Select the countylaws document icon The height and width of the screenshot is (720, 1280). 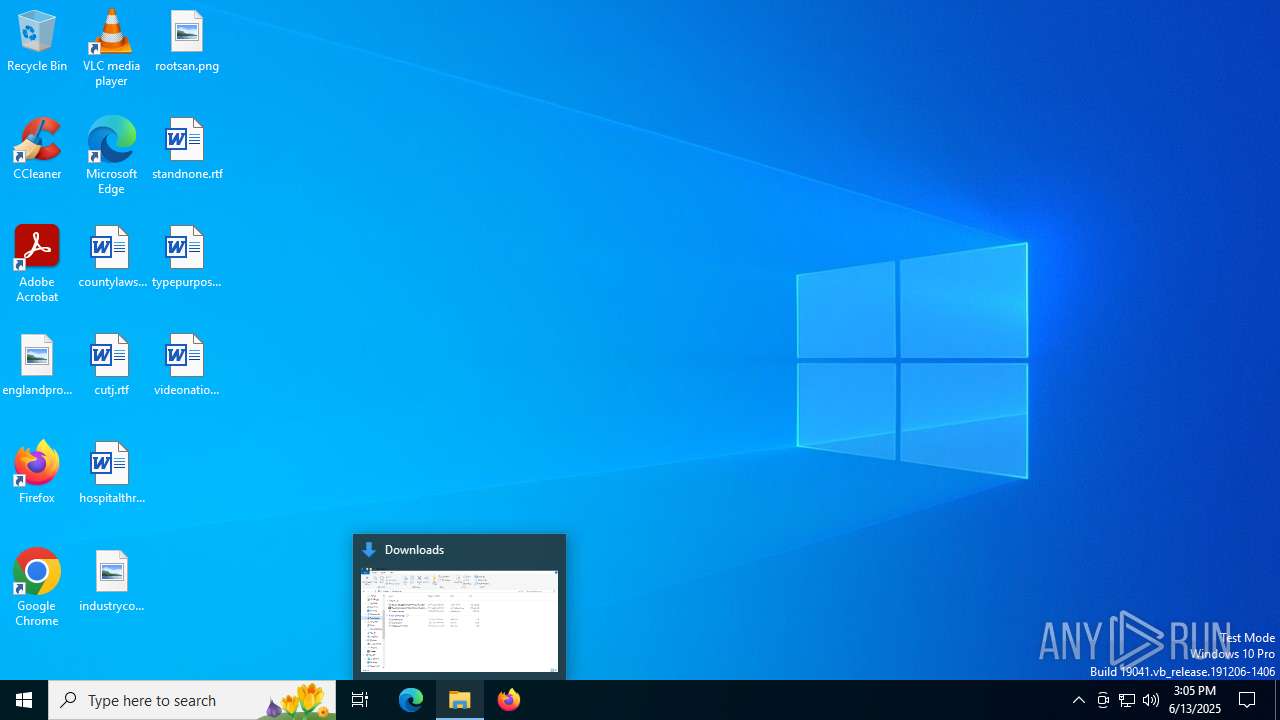coord(111,257)
